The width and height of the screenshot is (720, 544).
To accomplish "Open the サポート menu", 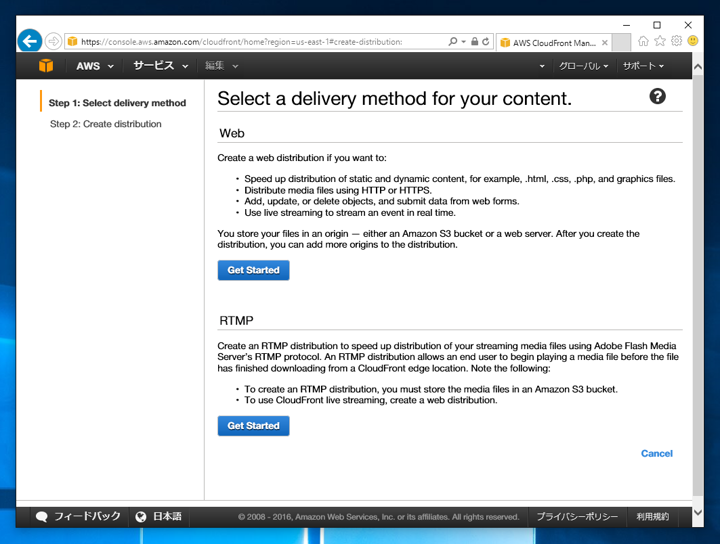I will [643, 66].
